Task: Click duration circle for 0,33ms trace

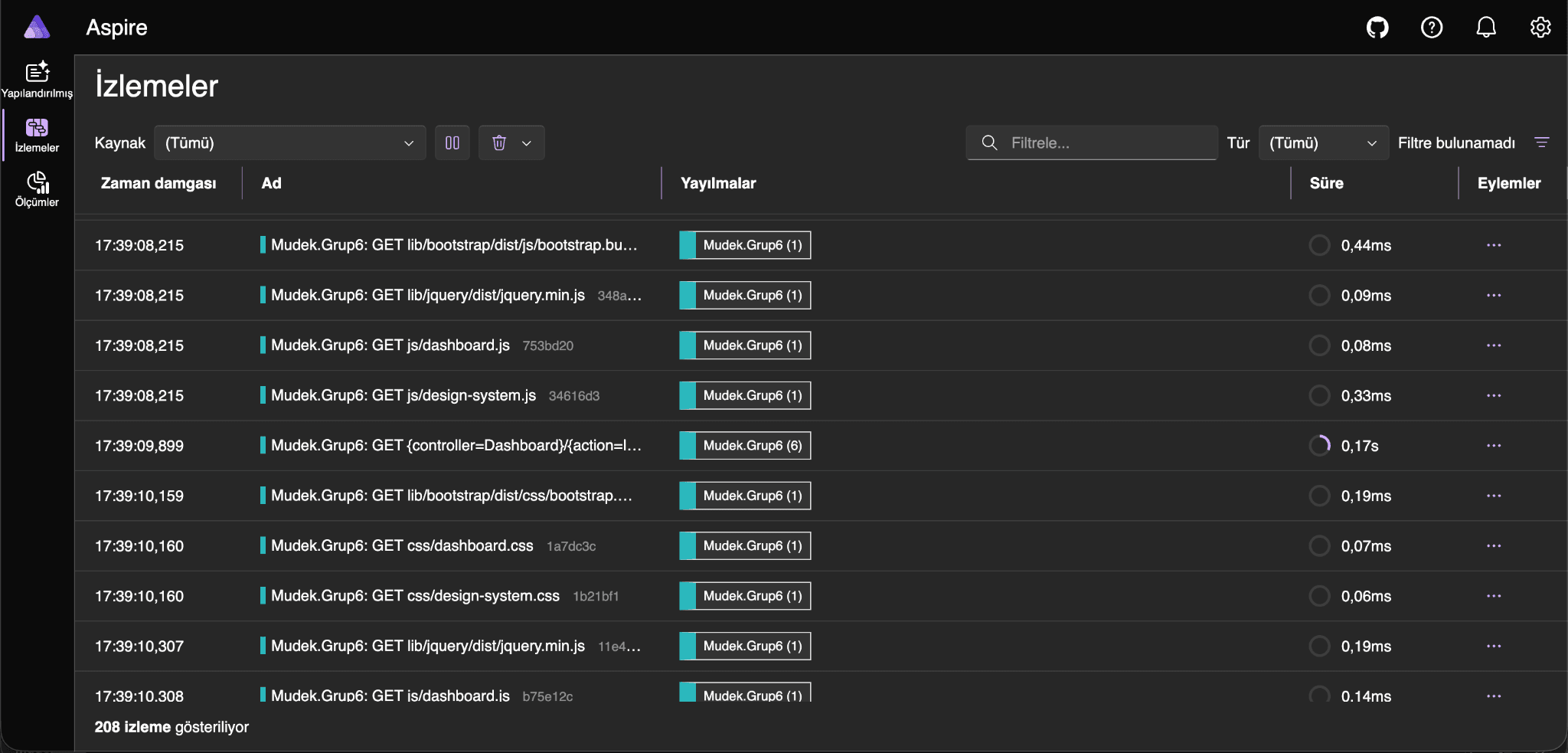Action: point(1319,395)
